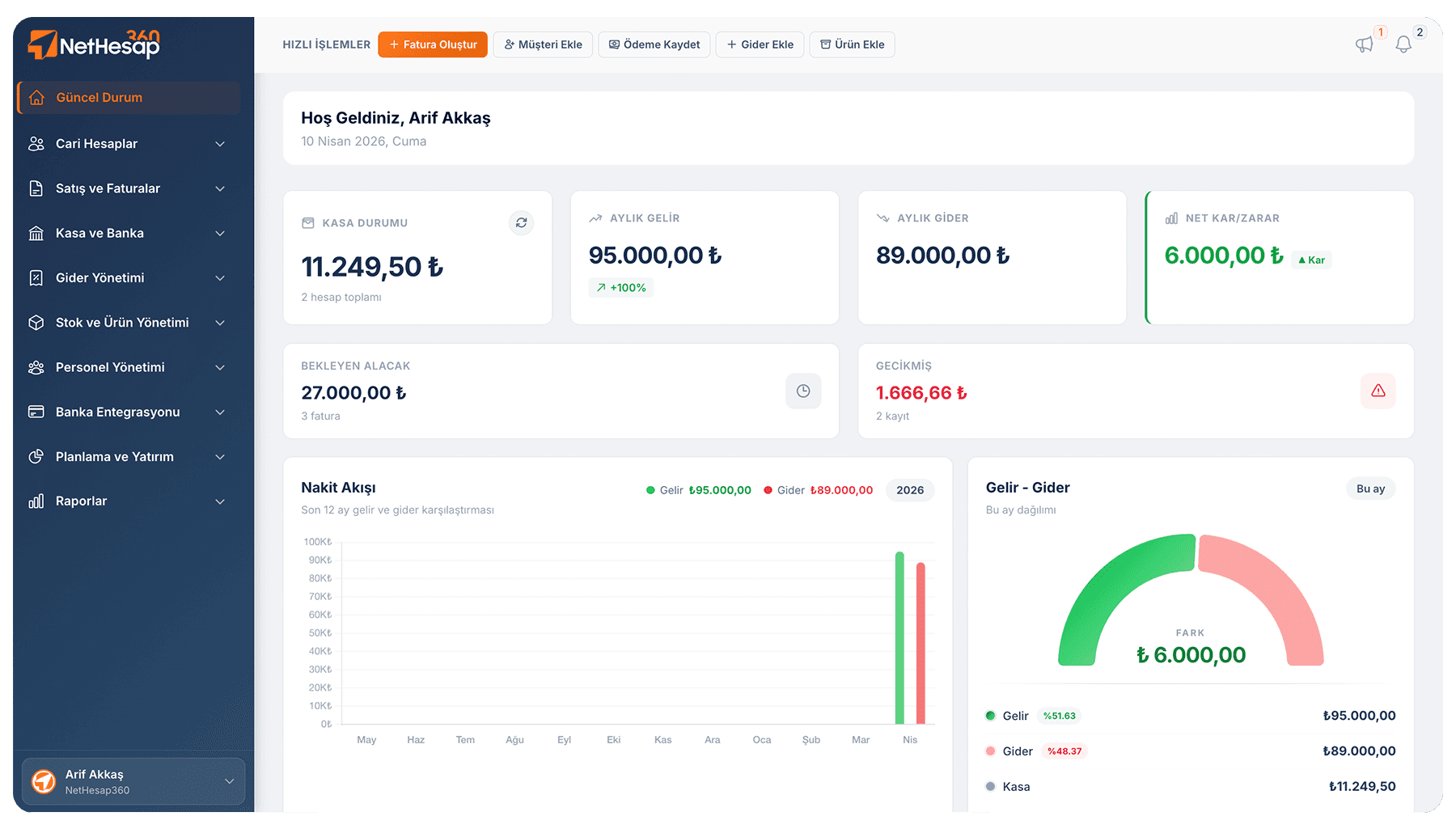Viewport: 1456px width, 829px height.
Task: Click Arif Akkaş profile avatar
Action: point(44,782)
